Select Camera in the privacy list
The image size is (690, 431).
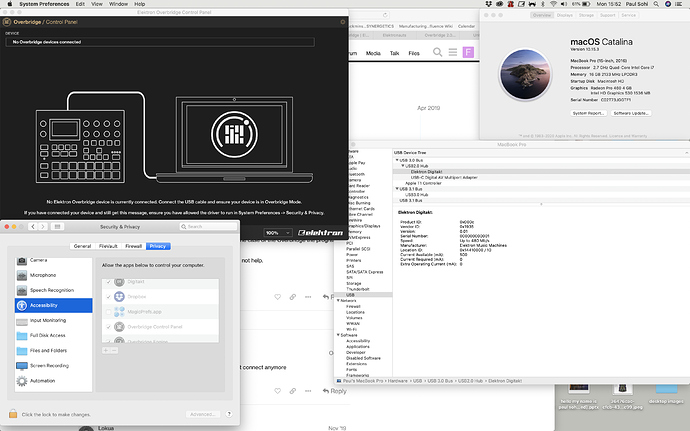coord(53,260)
